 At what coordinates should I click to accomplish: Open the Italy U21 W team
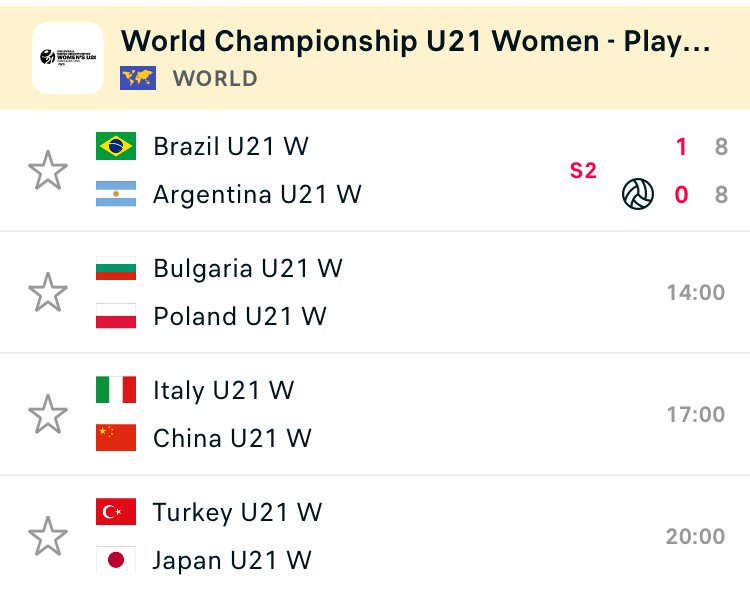pos(223,390)
